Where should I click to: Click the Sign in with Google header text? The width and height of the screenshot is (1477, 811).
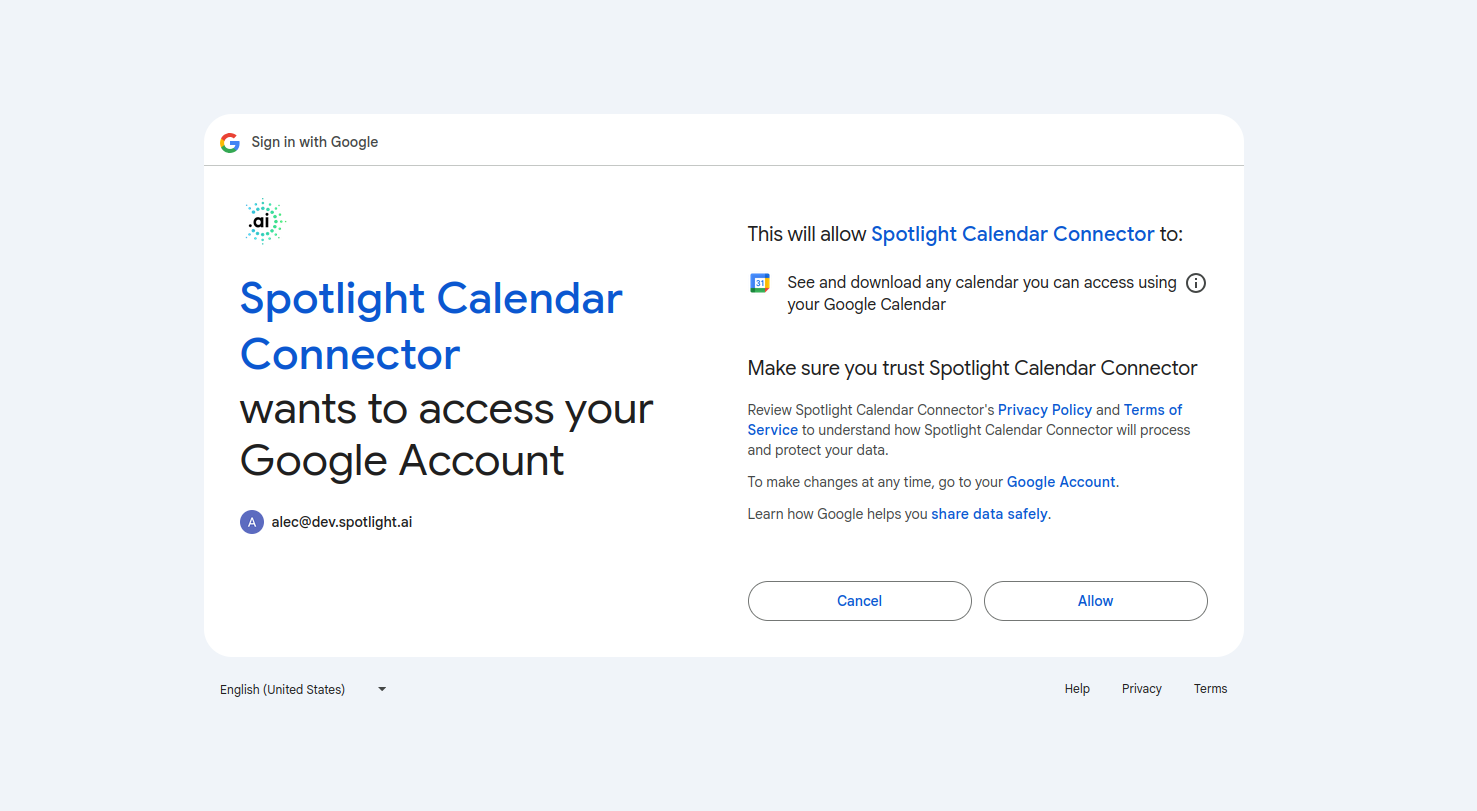(x=315, y=142)
